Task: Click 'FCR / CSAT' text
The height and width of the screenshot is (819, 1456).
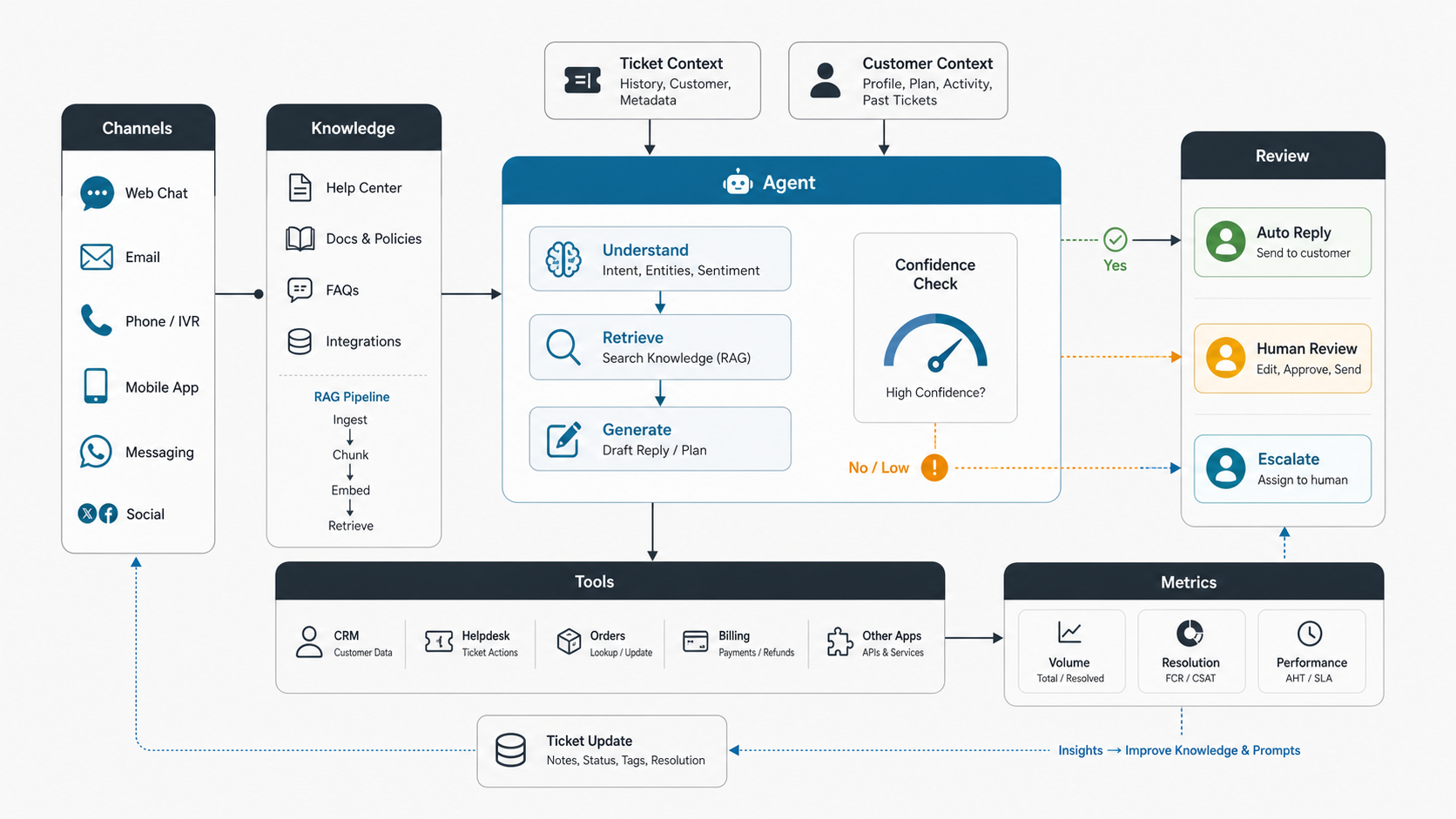Action: (1190, 679)
